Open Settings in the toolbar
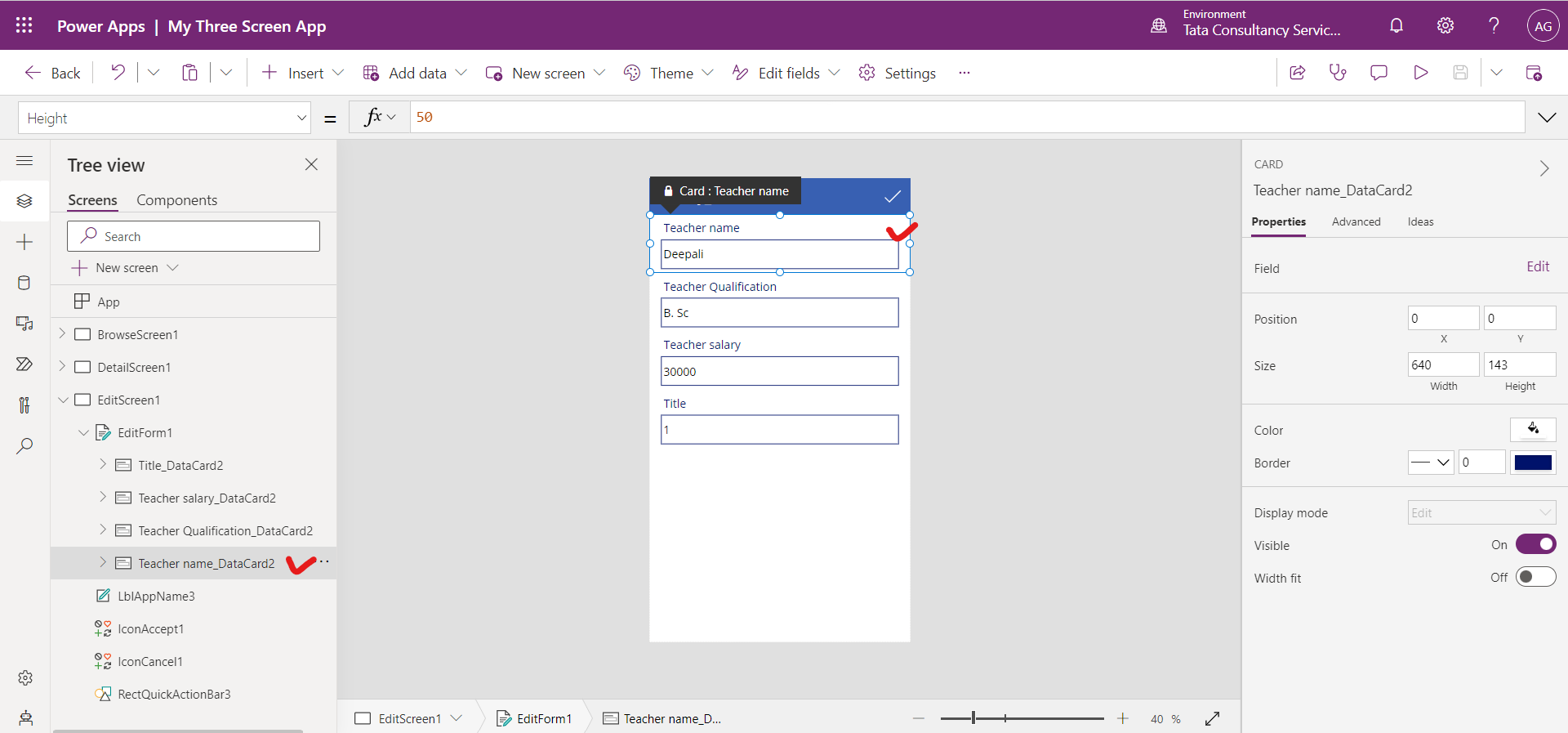This screenshot has height=733, width=1568. (897, 73)
